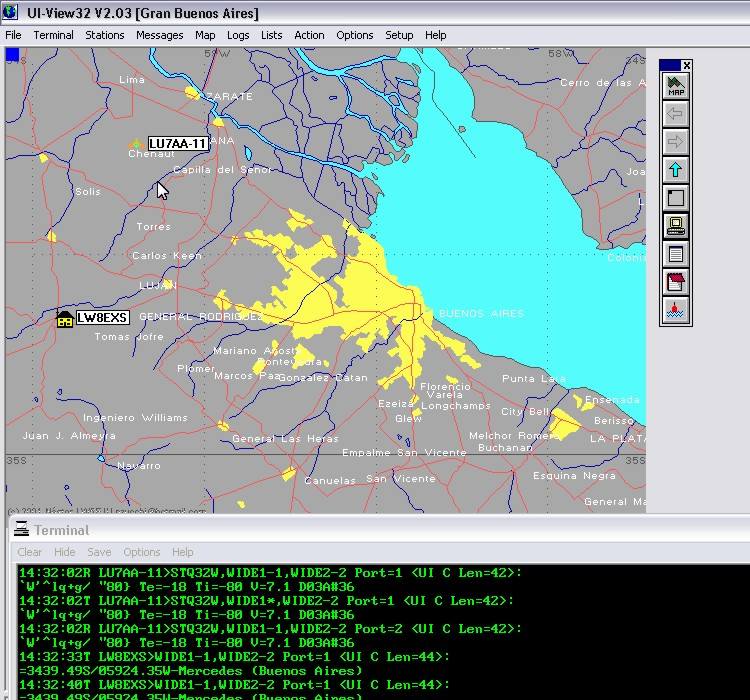This screenshot has height=700, width=750.
Task: Click the red buoy on water icon
Action: [x=676, y=310]
